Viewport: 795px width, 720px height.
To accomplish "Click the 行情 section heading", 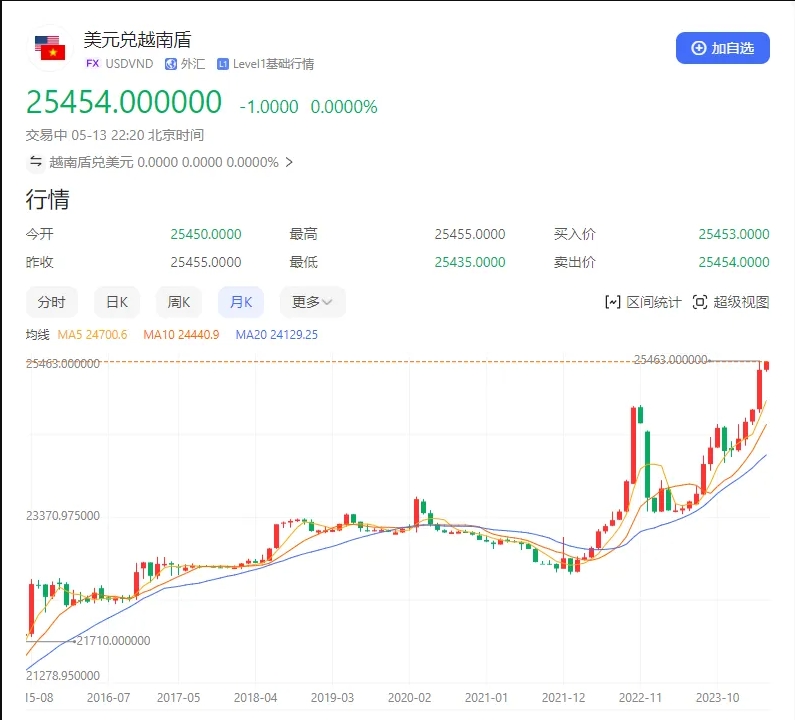I will click(48, 199).
